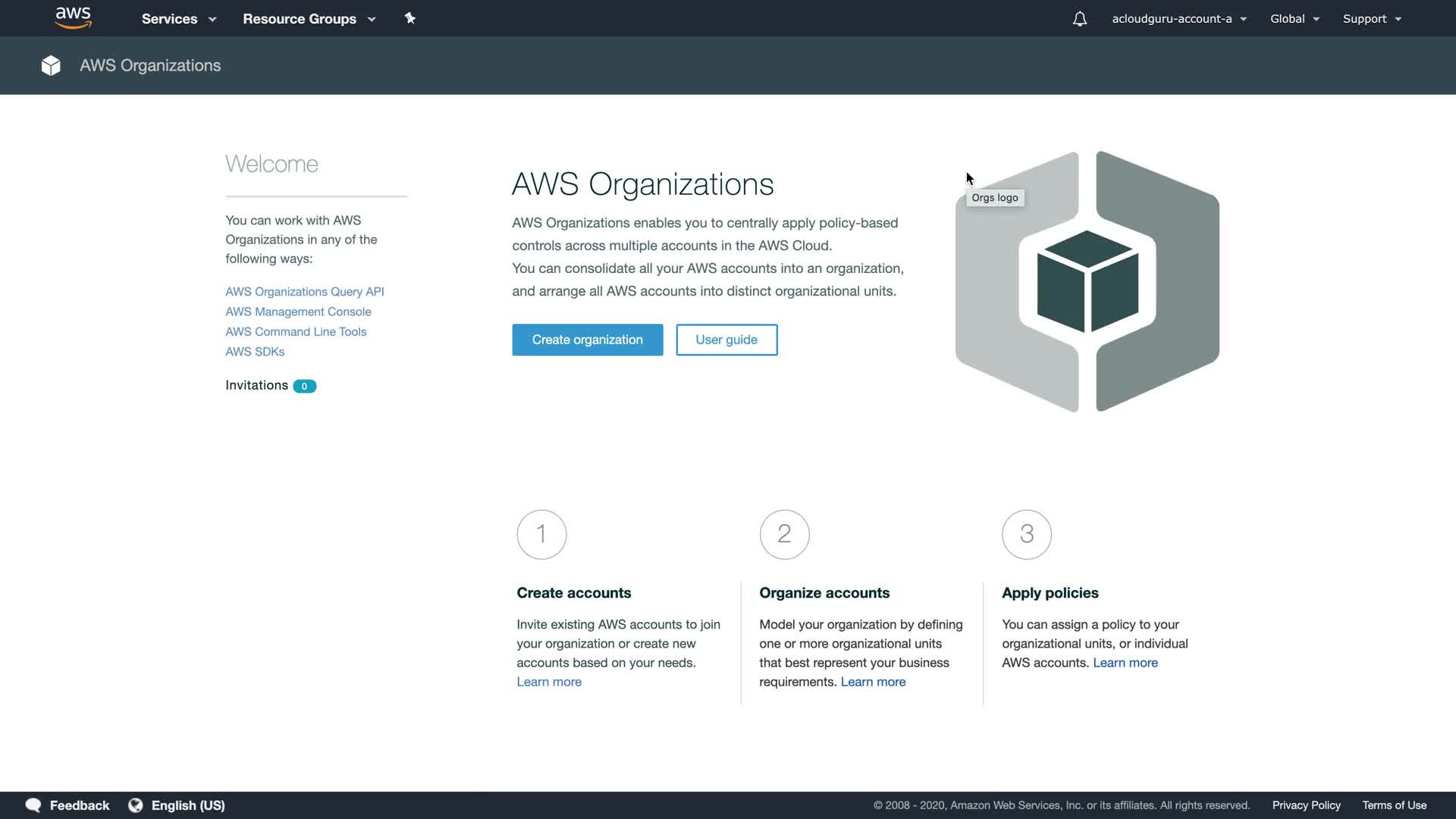
Task: Click the AWS logo home icon
Action: tap(73, 18)
